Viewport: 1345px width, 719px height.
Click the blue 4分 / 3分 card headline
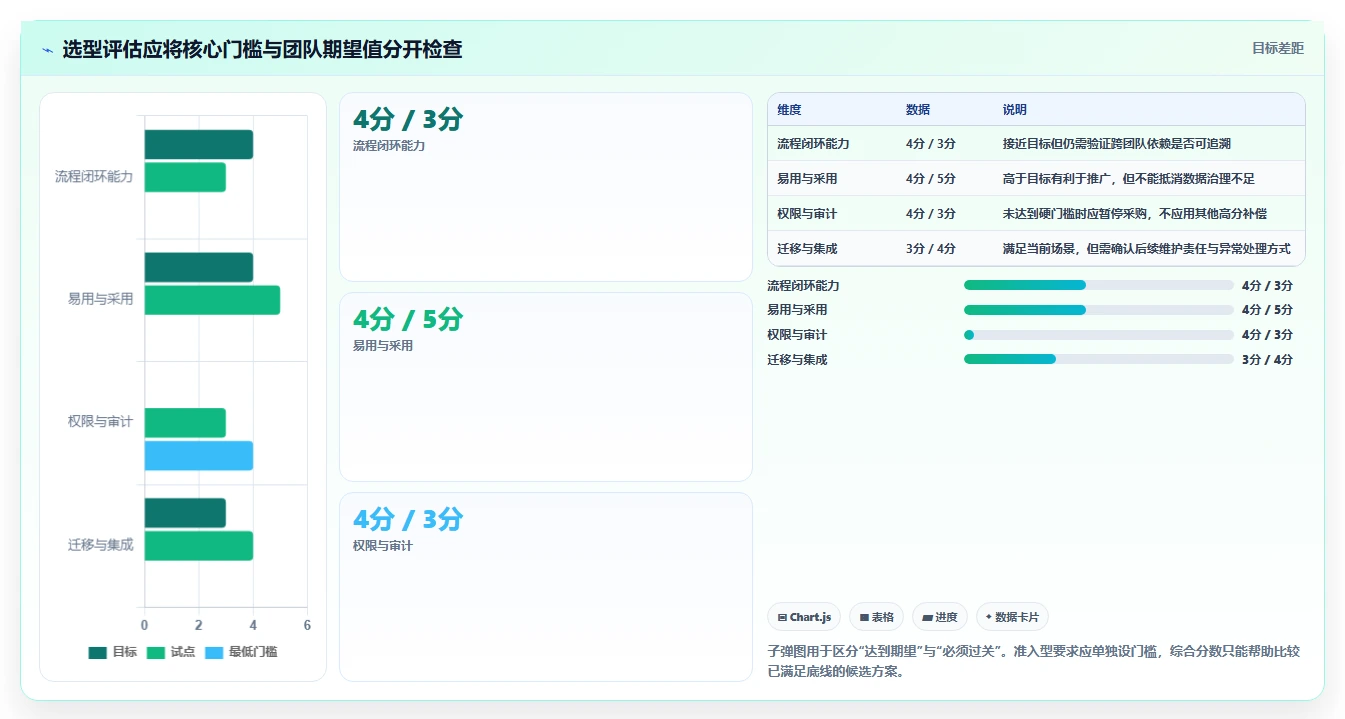pyautogui.click(x=408, y=520)
